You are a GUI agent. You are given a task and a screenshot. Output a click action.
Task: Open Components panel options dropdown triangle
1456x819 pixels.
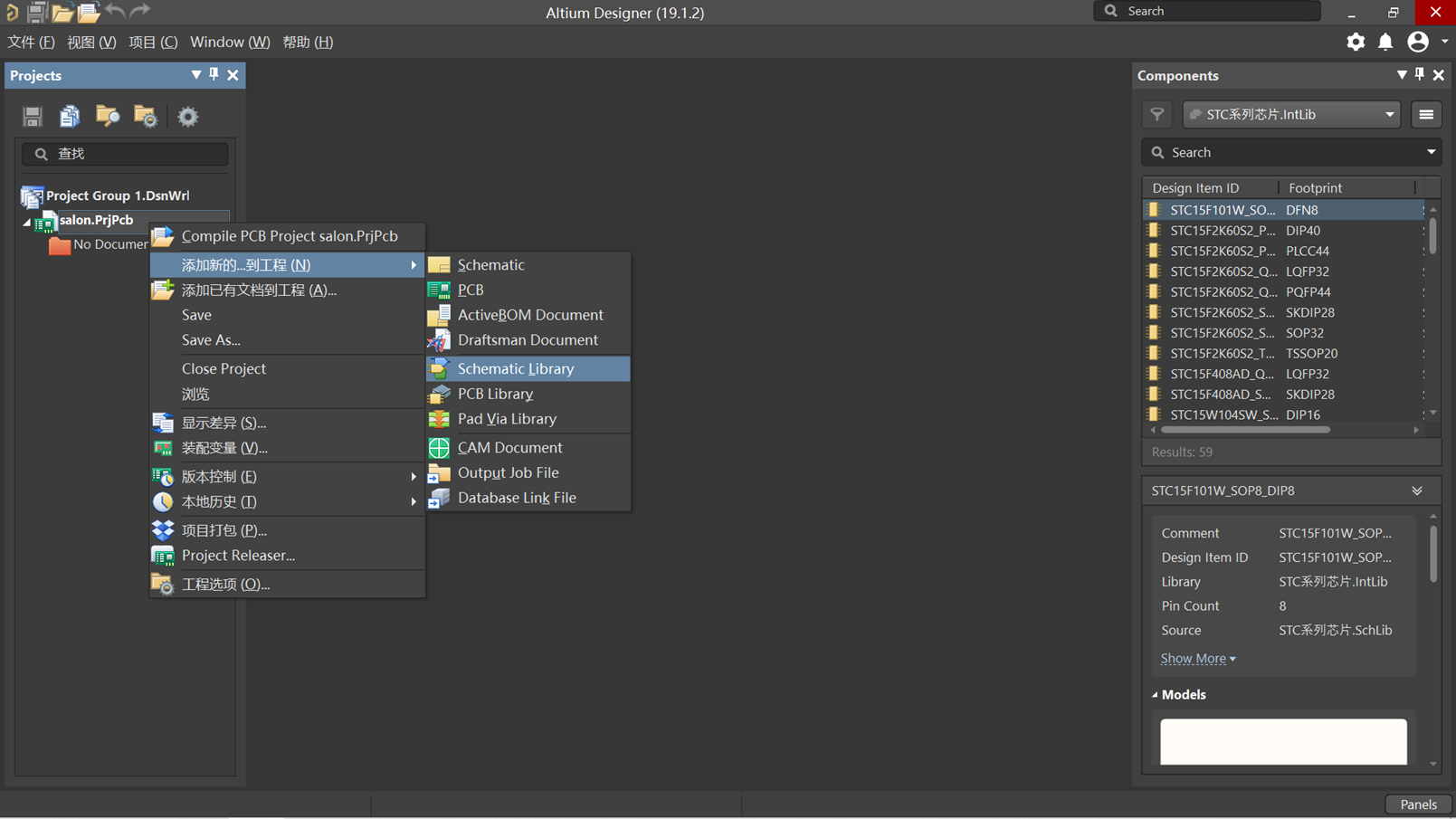click(x=1402, y=74)
